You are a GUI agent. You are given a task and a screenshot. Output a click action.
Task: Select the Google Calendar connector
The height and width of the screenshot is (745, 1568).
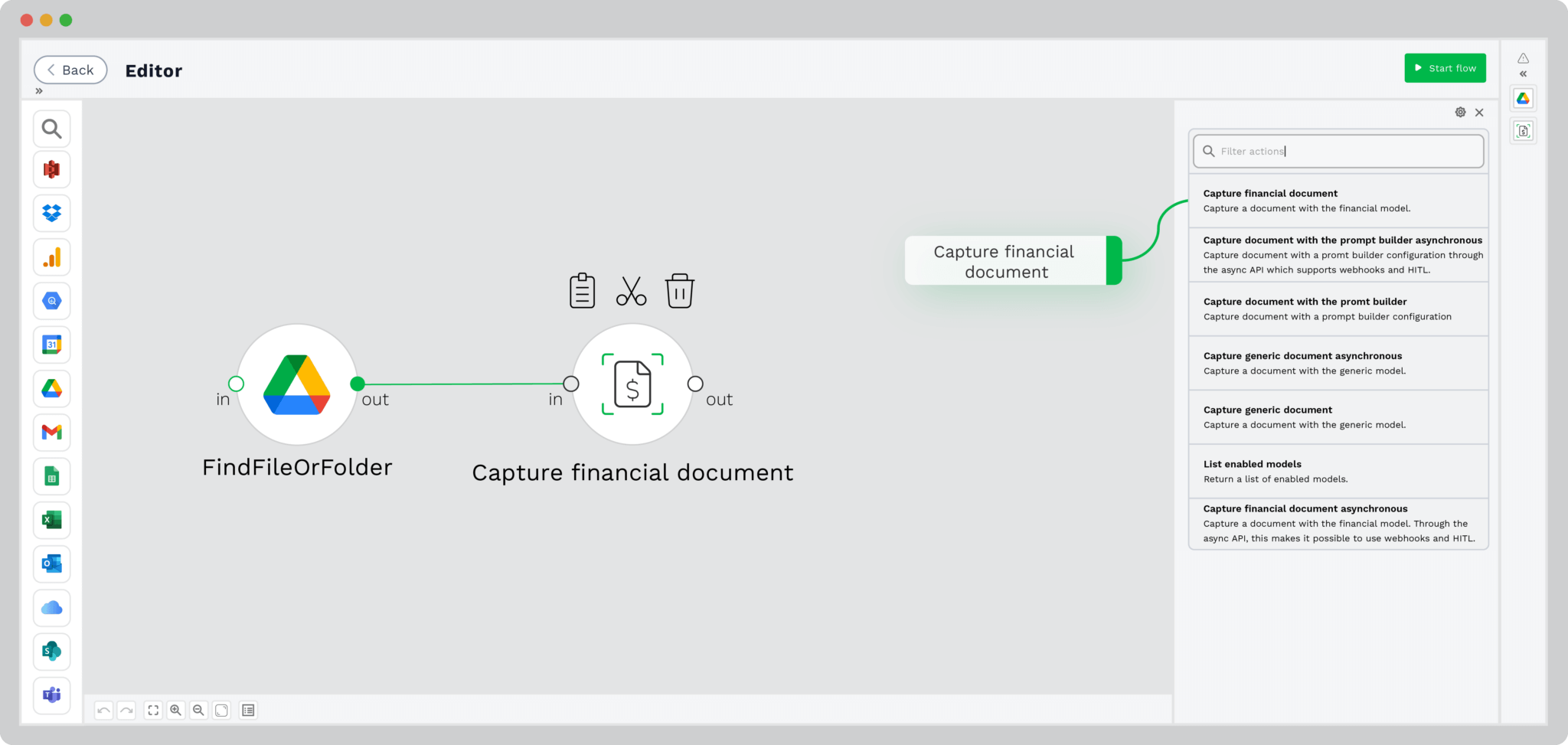coord(51,345)
